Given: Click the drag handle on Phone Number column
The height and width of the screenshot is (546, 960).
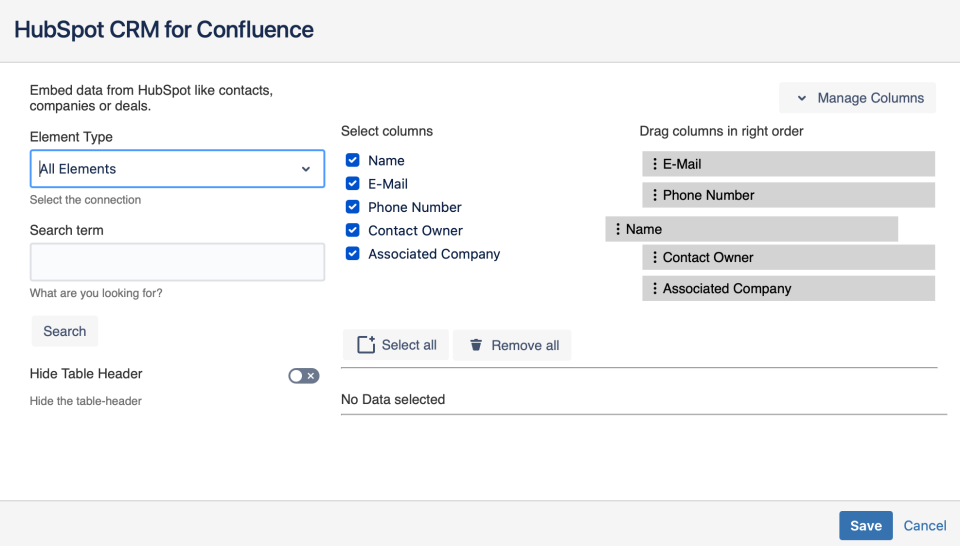Looking at the screenshot, I should (654, 195).
